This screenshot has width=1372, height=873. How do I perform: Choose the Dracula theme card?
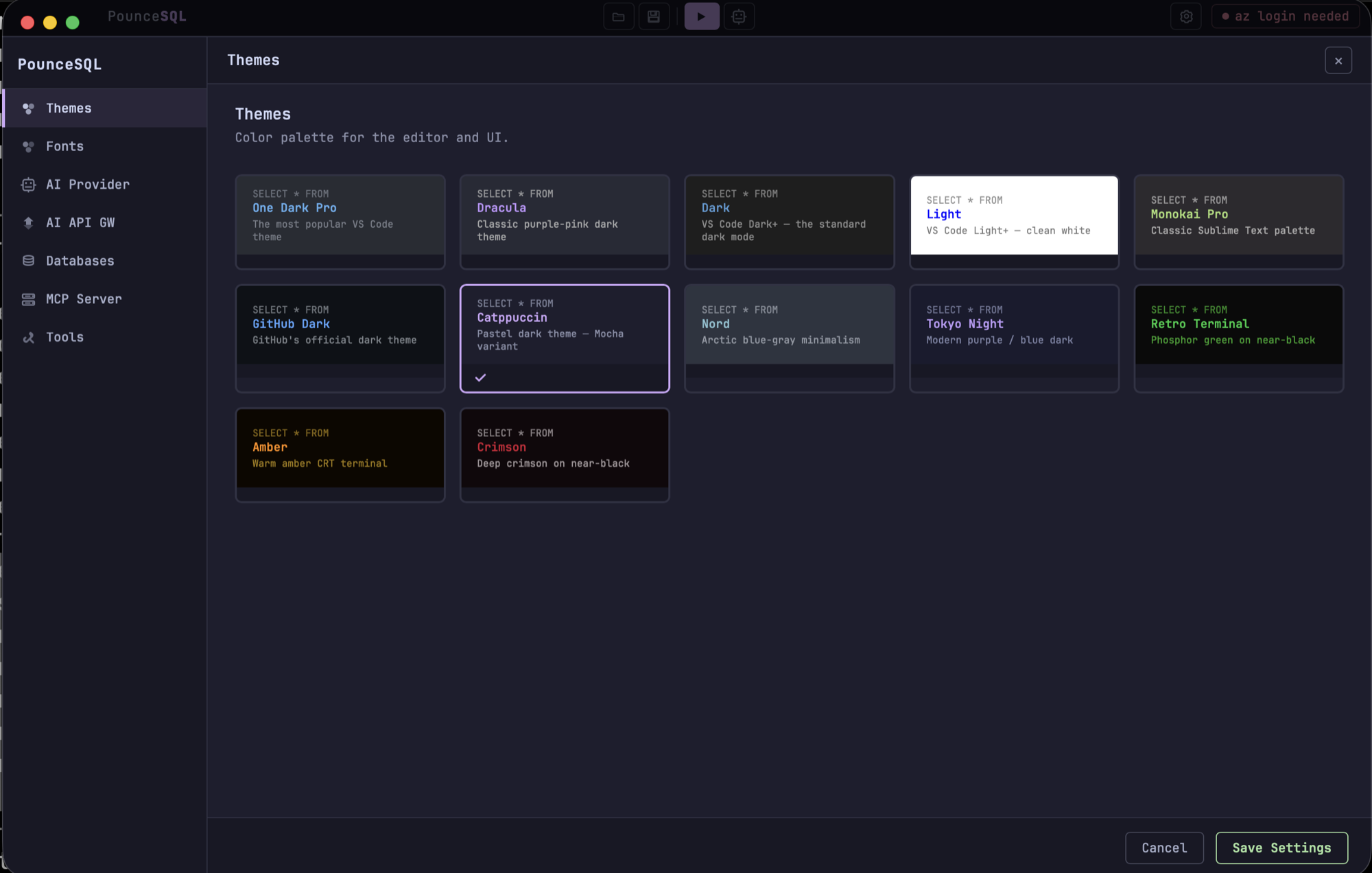[565, 222]
